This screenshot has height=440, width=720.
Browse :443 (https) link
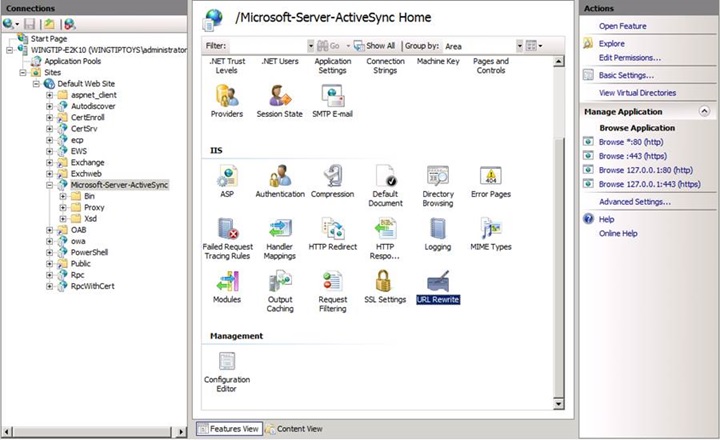[633, 156]
